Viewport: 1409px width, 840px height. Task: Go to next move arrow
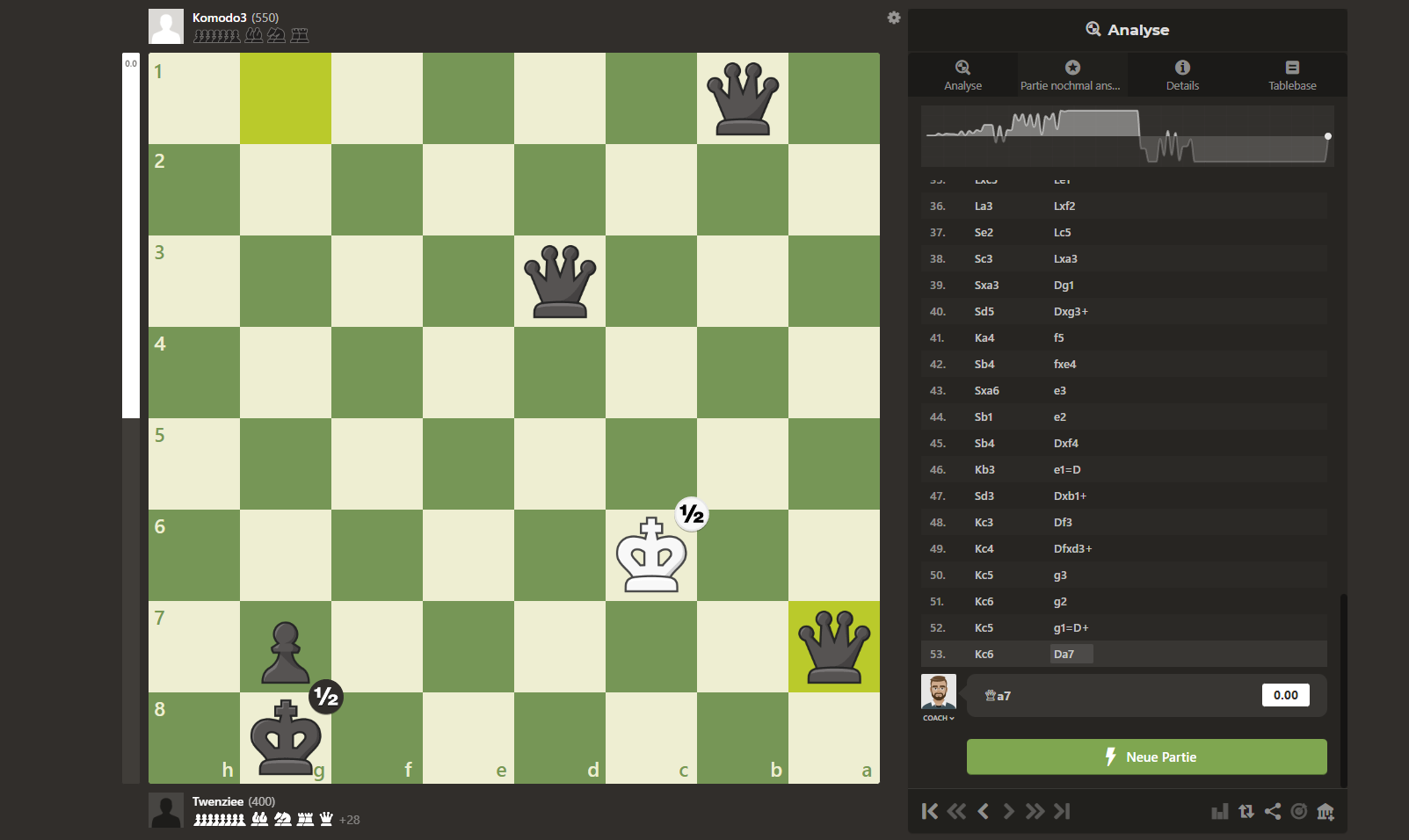tap(1008, 811)
